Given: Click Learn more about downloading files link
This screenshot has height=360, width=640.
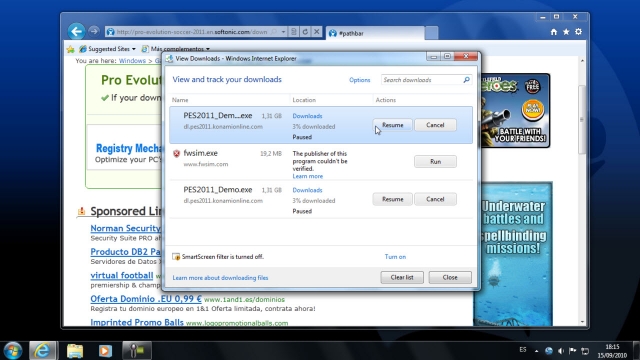Looking at the screenshot, I should coord(220,278).
